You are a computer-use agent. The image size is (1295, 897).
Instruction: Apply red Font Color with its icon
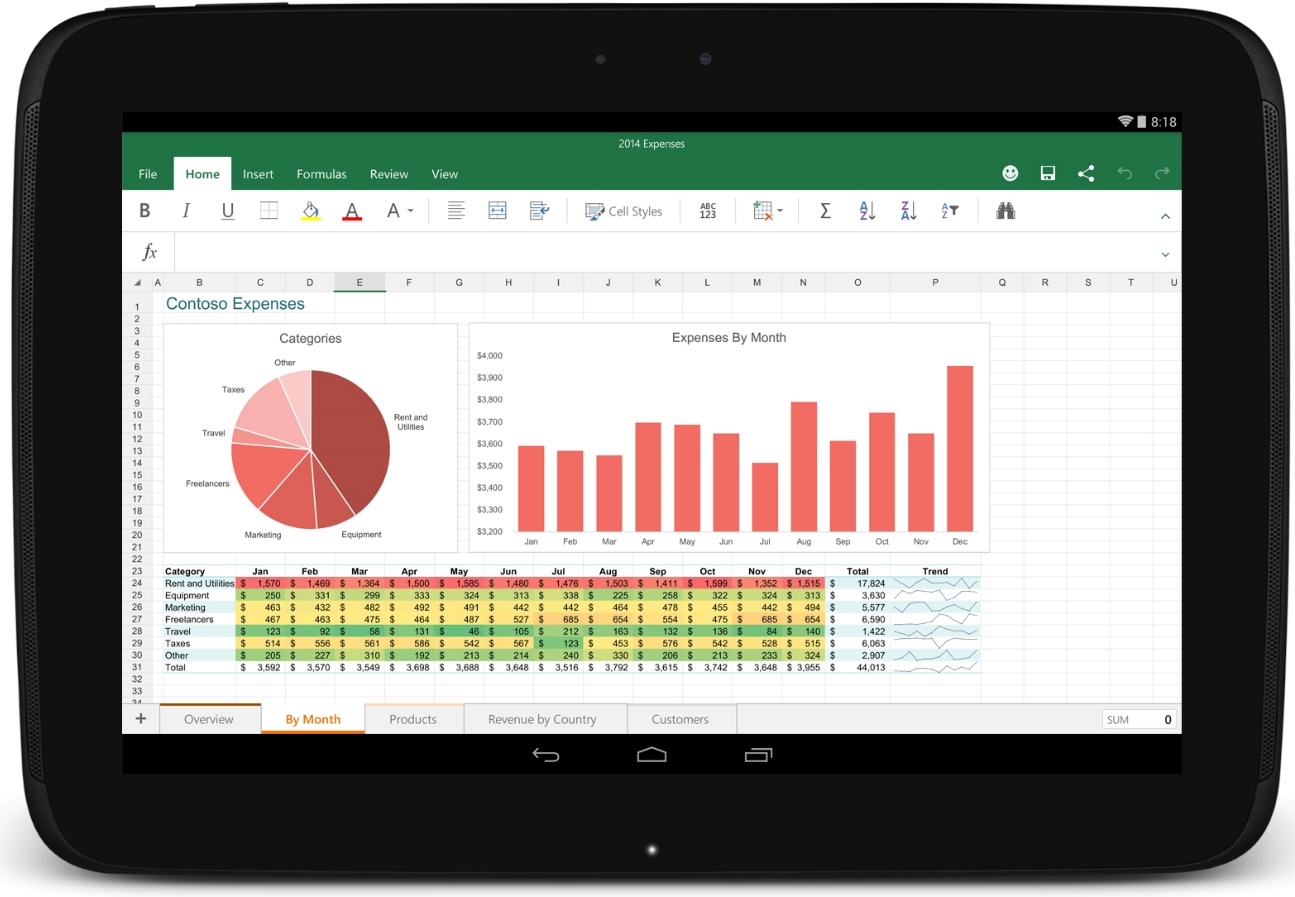pos(352,210)
